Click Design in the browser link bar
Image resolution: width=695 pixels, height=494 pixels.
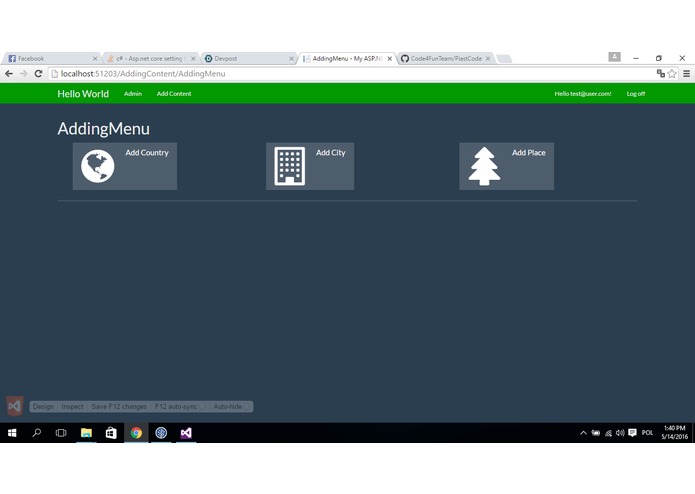tap(43, 407)
